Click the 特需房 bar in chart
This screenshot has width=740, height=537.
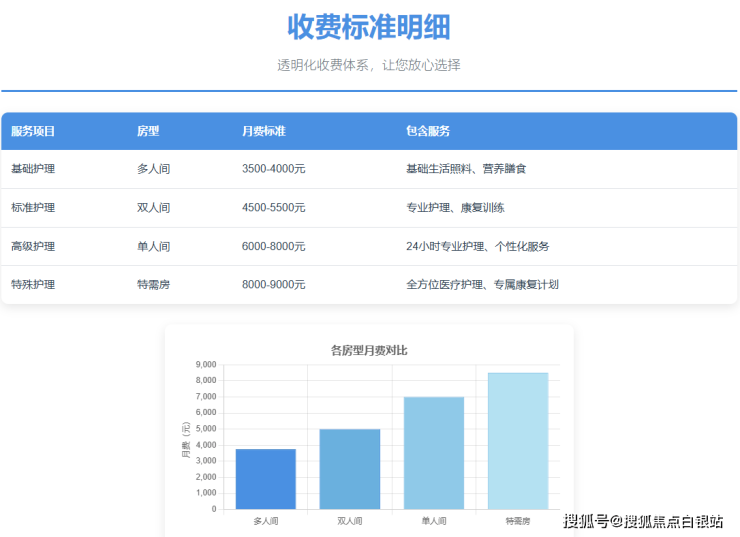(518, 440)
